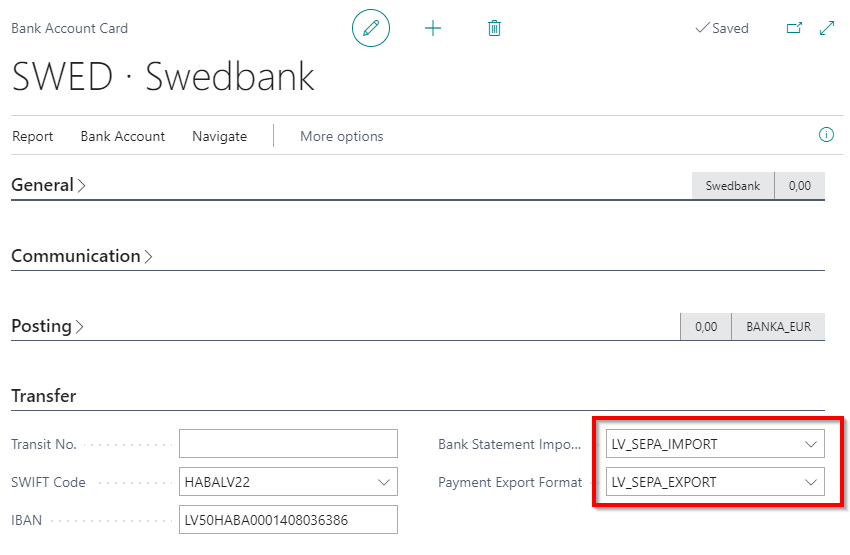The image size is (850, 555).
Task: Show More options in action bar
Action: pos(342,136)
